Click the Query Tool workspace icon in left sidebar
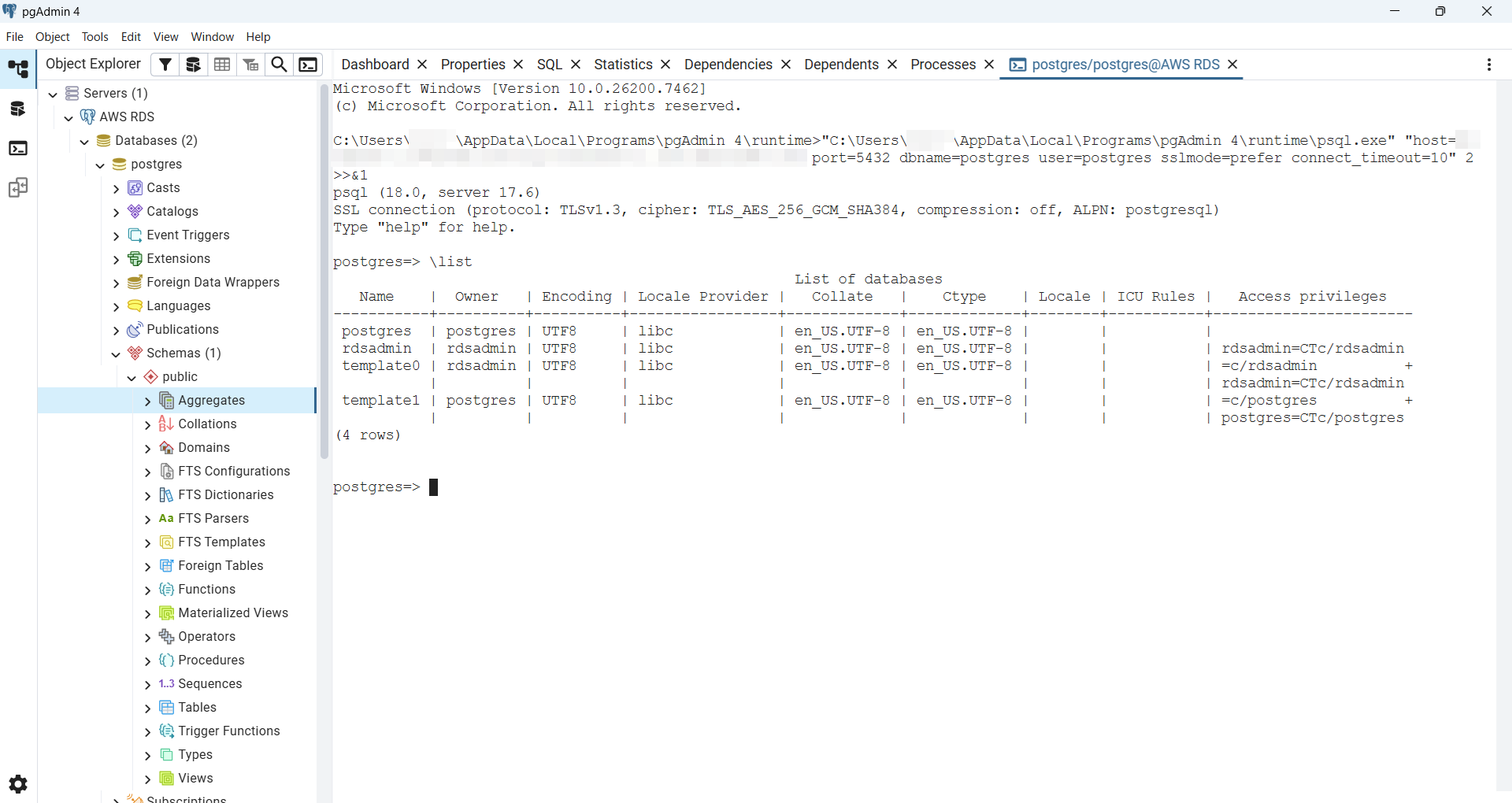The height and width of the screenshot is (803, 1512). click(x=17, y=109)
